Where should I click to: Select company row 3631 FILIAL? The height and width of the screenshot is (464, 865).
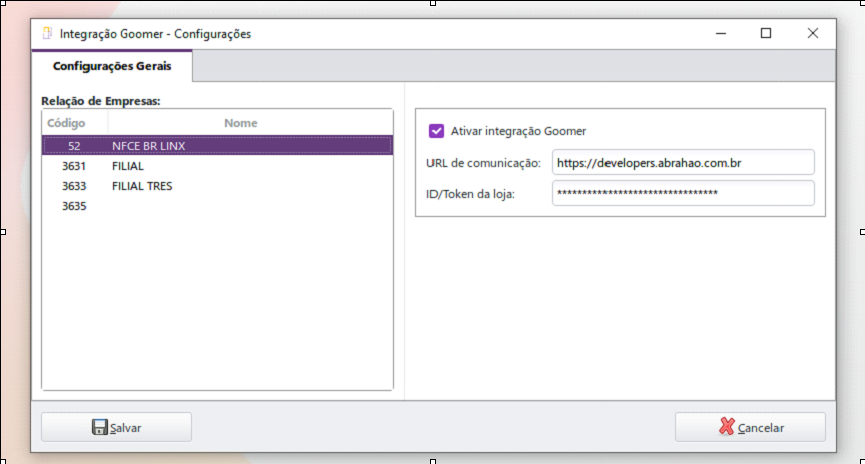217,166
